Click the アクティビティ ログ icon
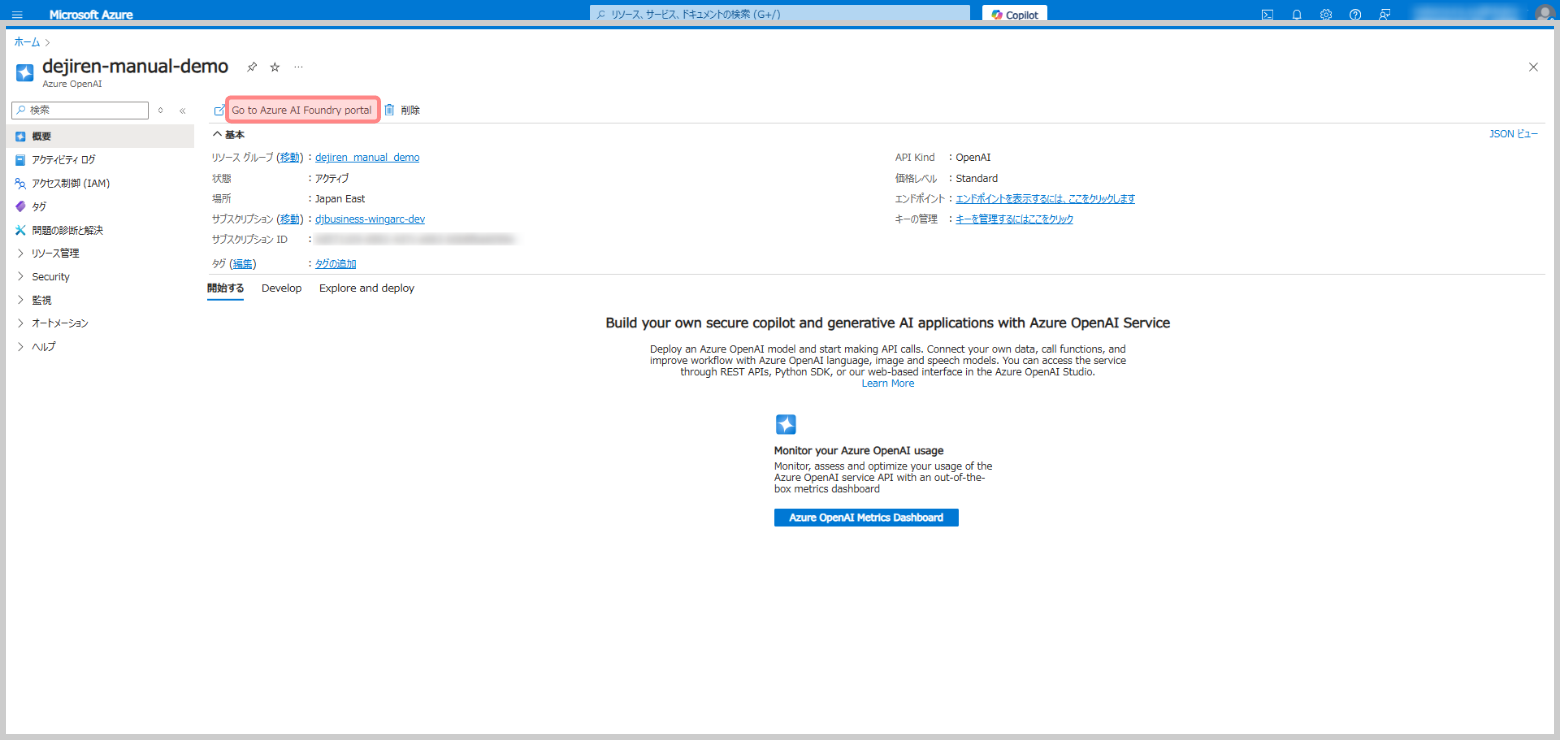1560x741 pixels. (20, 160)
